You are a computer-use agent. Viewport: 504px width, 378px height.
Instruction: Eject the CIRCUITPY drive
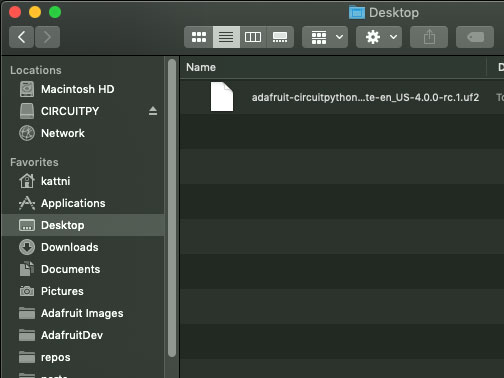153,111
